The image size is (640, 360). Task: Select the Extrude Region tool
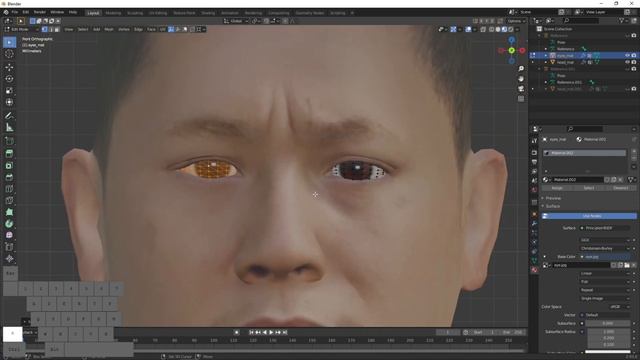click(9, 153)
